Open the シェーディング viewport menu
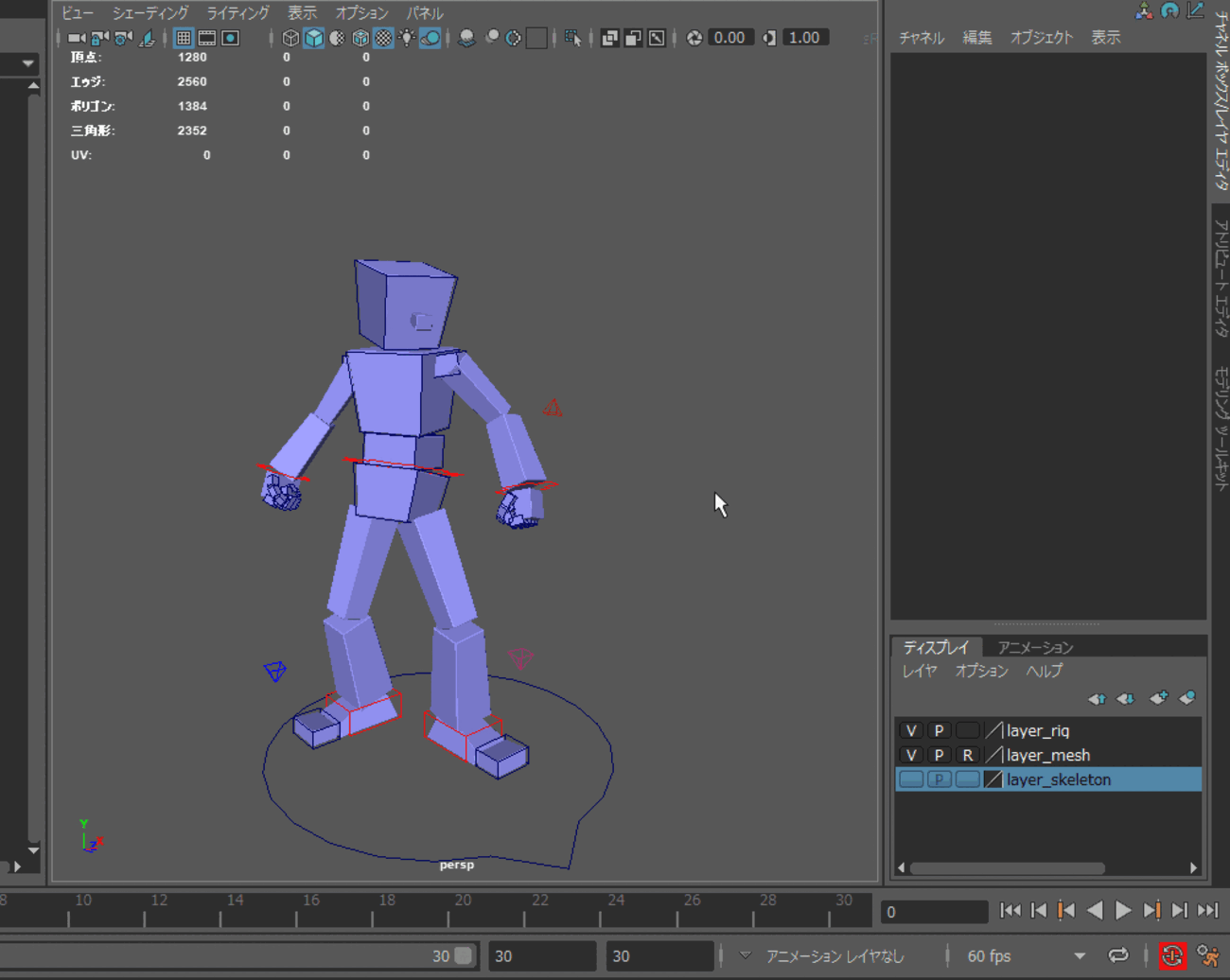The image size is (1230, 980). pyautogui.click(x=150, y=13)
